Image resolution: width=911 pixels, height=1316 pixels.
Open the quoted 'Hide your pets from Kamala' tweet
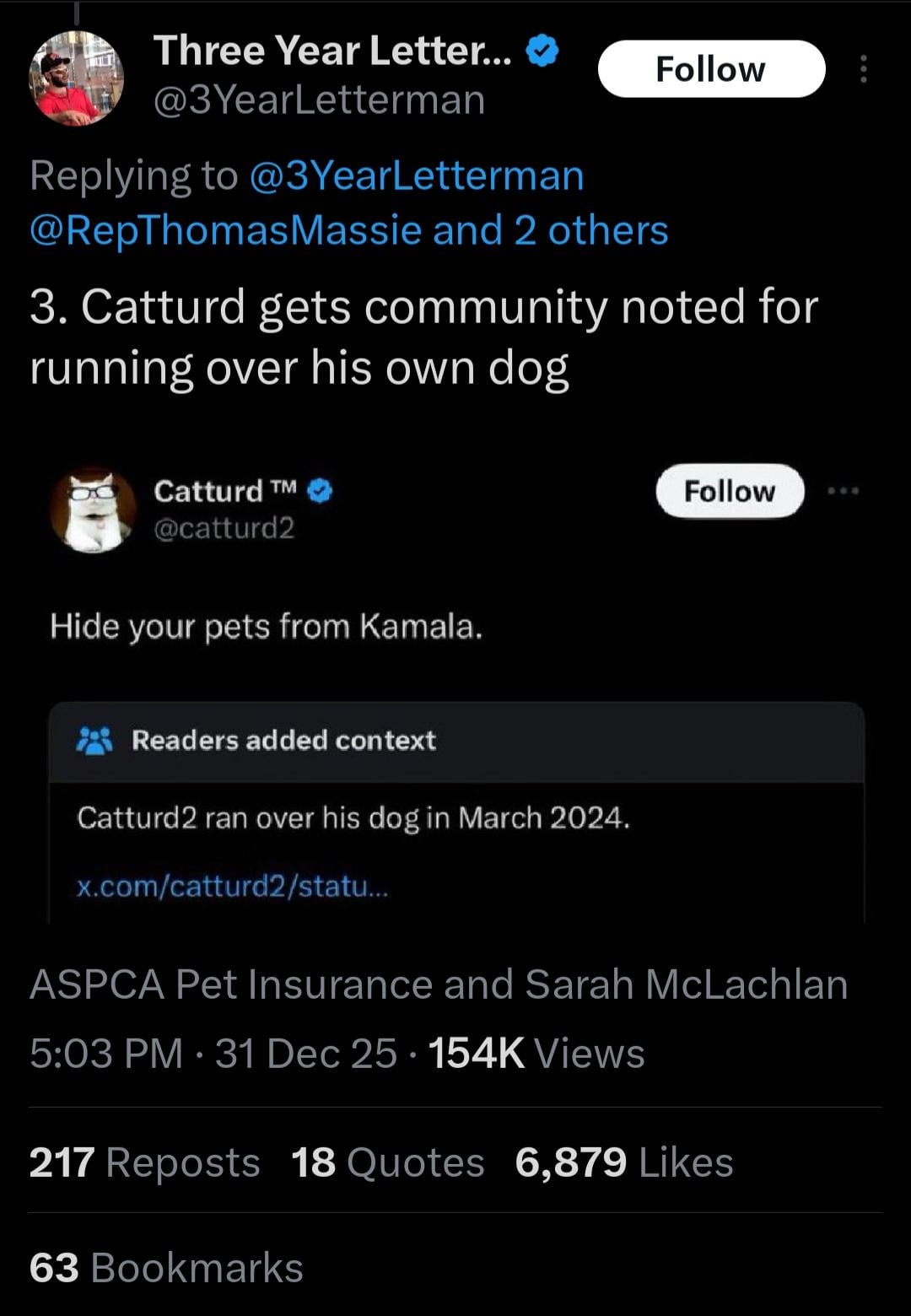click(x=267, y=627)
